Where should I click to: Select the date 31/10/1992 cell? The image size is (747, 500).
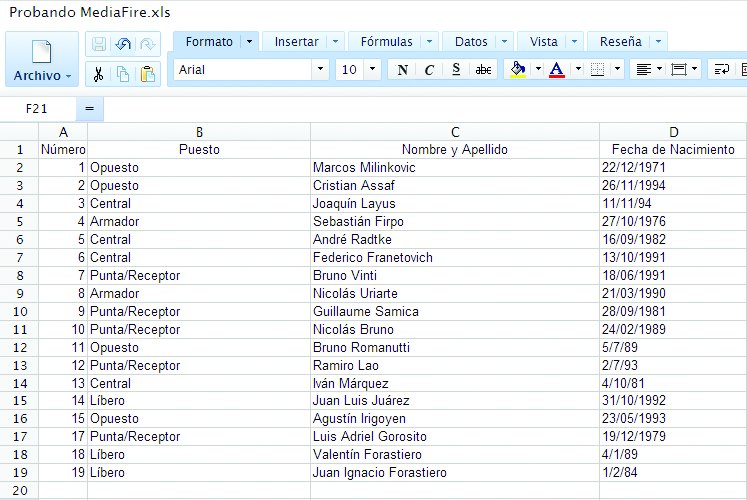tap(673, 400)
